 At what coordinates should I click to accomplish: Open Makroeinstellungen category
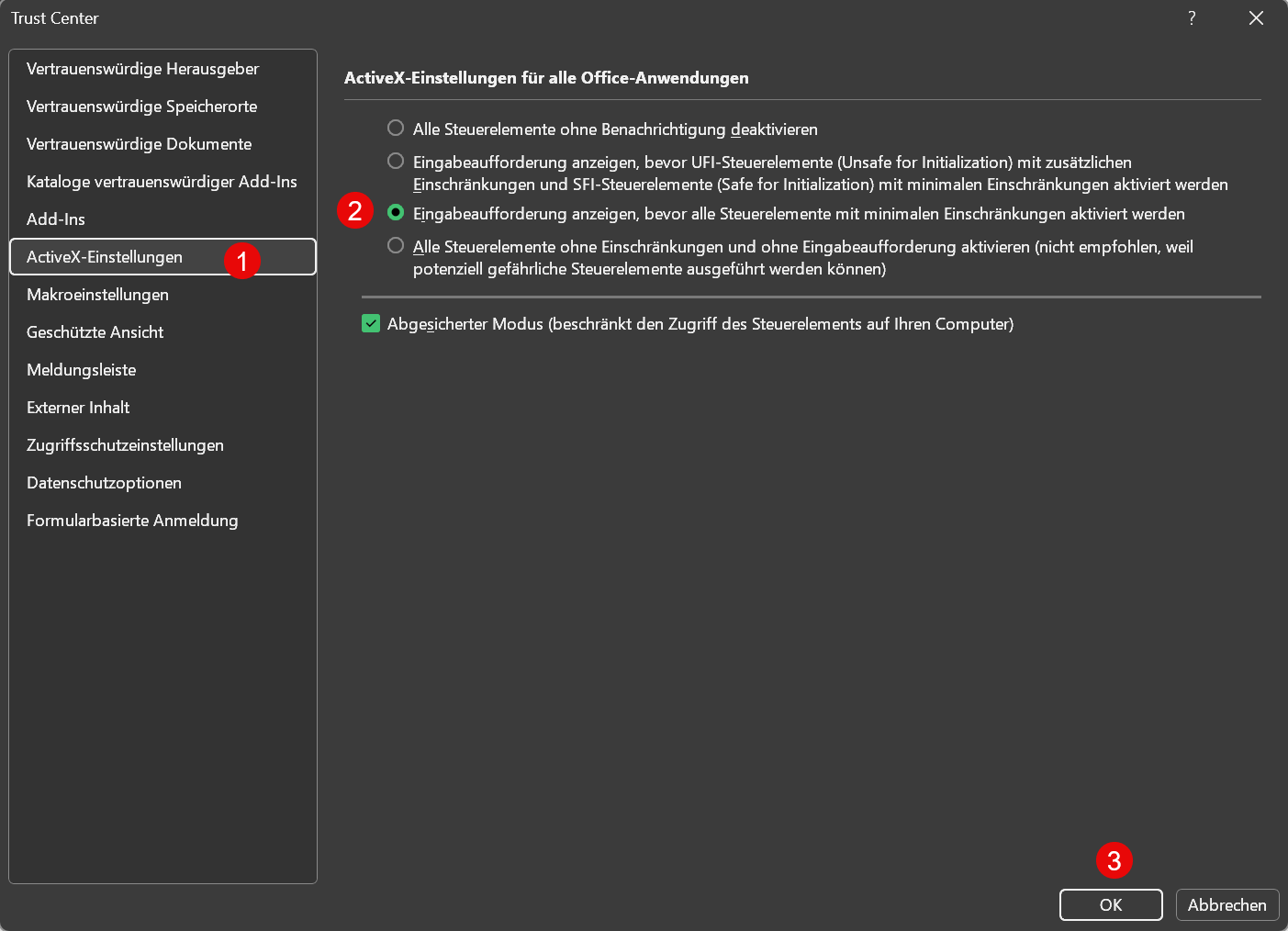(x=162, y=295)
